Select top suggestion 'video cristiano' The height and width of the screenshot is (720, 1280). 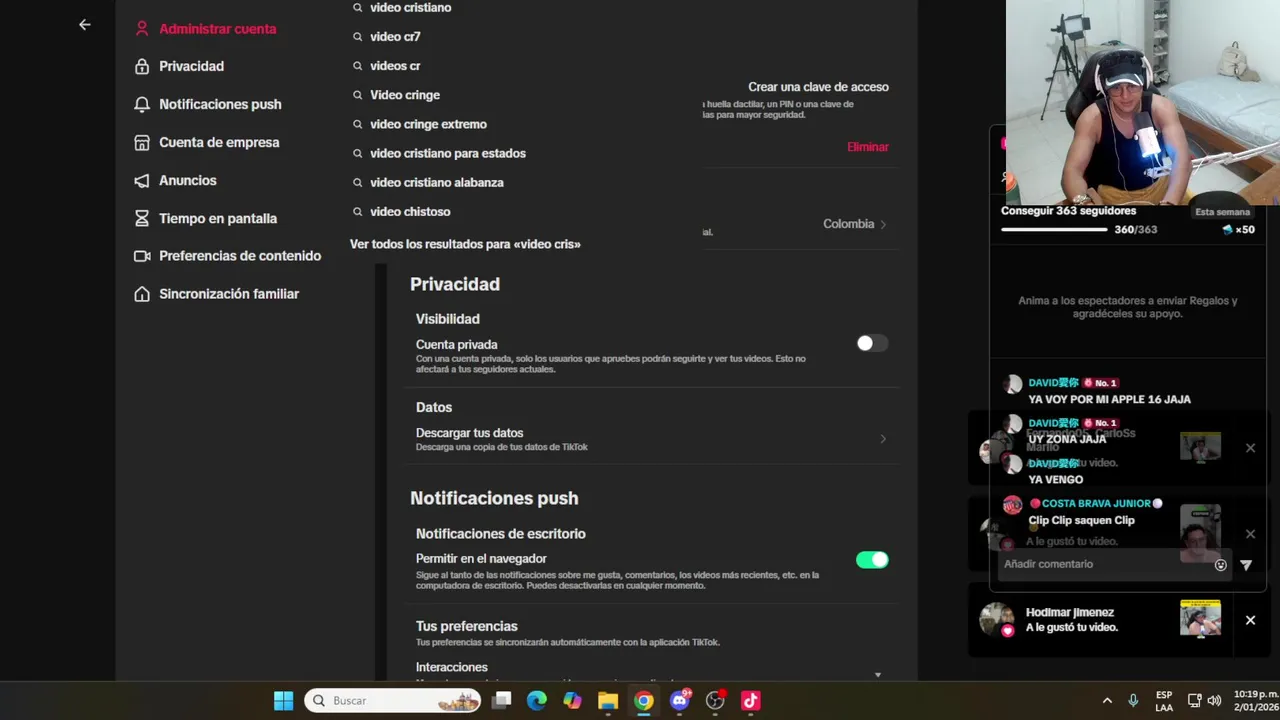tap(410, 8)
